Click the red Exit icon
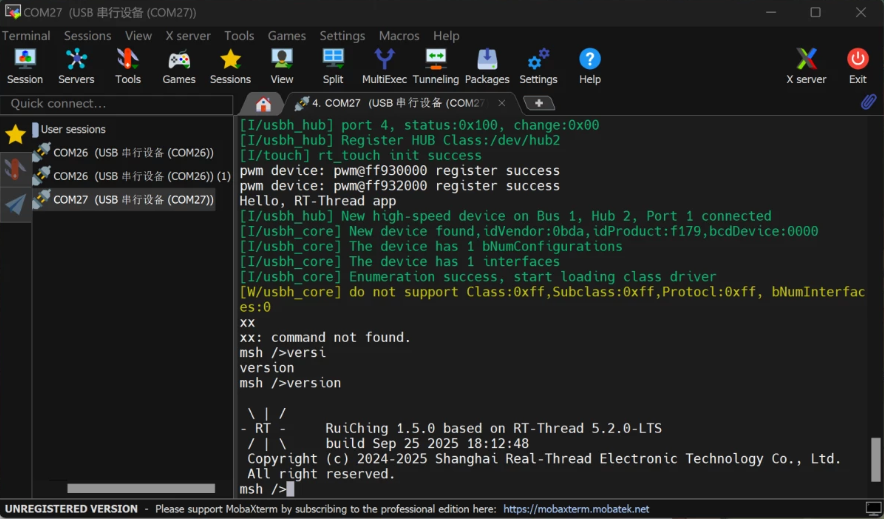Screen dimensions: 884x519 858,66
